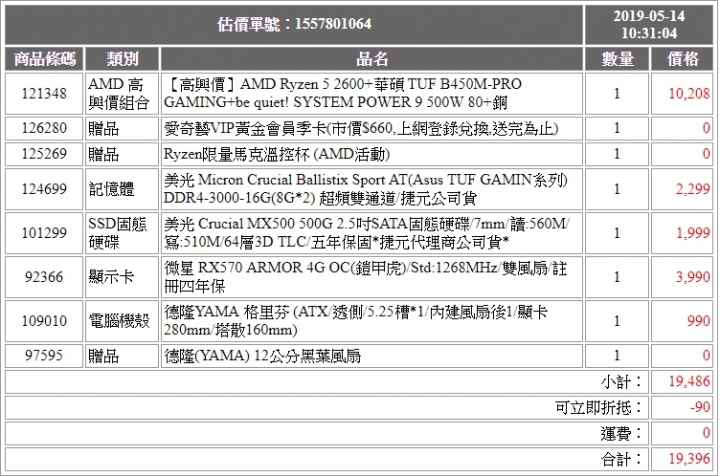Select barcode 125269
720x476 pixels.
44,154
